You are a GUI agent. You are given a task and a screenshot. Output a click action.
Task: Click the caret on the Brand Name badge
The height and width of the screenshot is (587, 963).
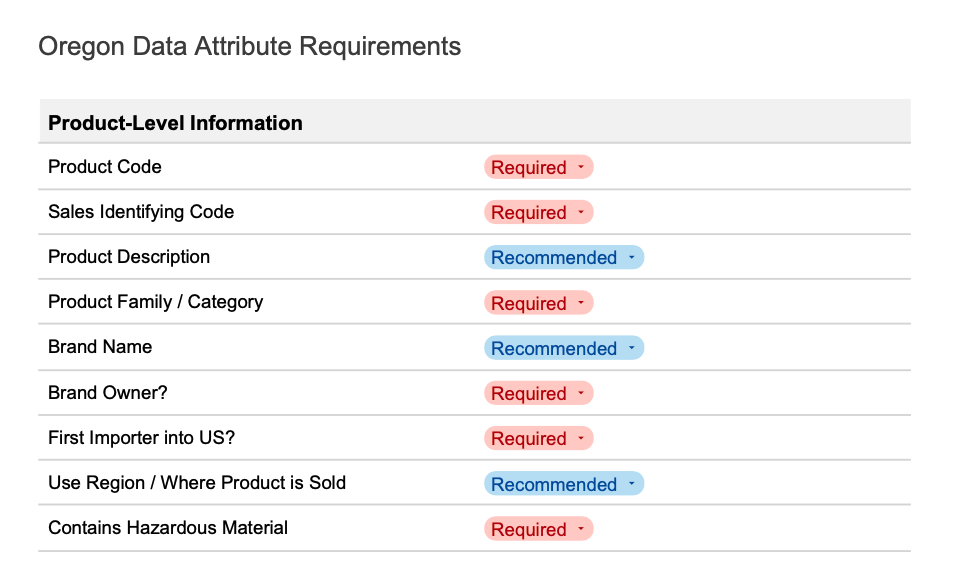click(631, 347)
